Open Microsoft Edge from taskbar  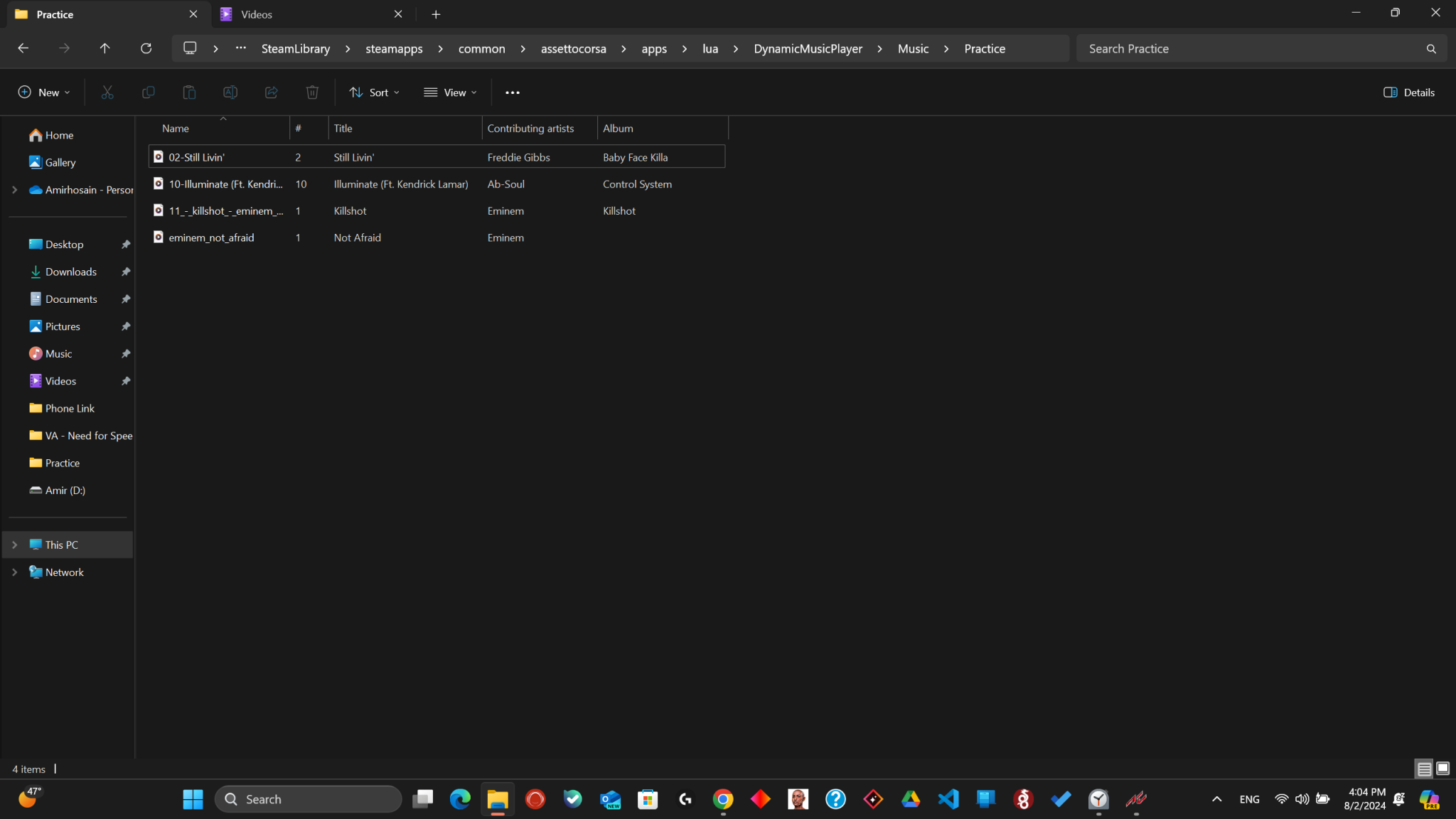[x=460, y=799]
